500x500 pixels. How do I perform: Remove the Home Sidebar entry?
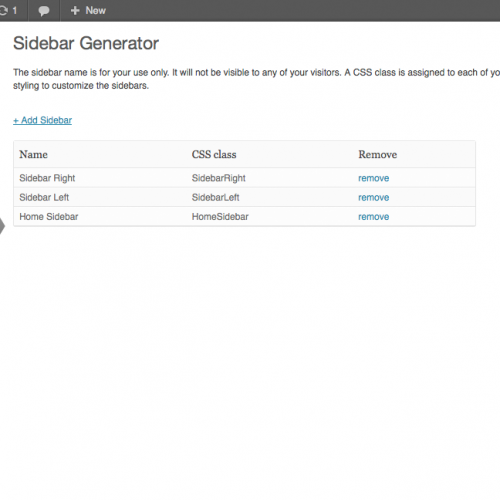click(x=374, y=217)
